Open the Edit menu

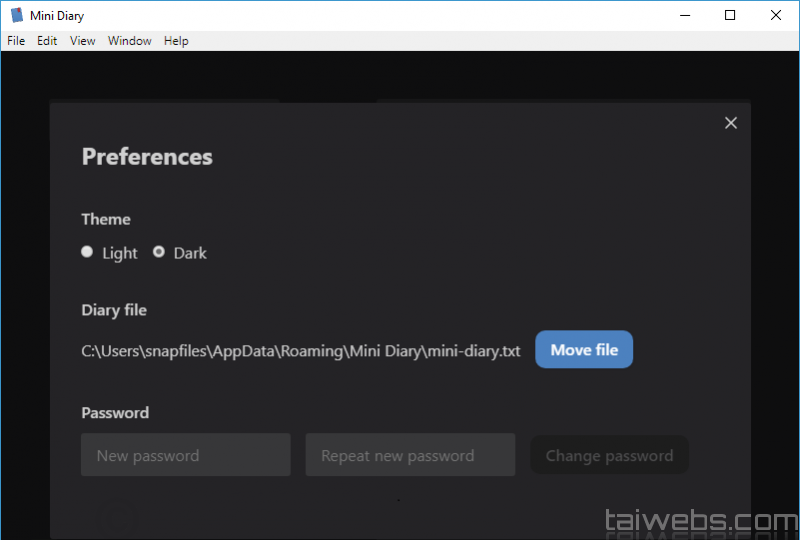(x=47, y=41)
